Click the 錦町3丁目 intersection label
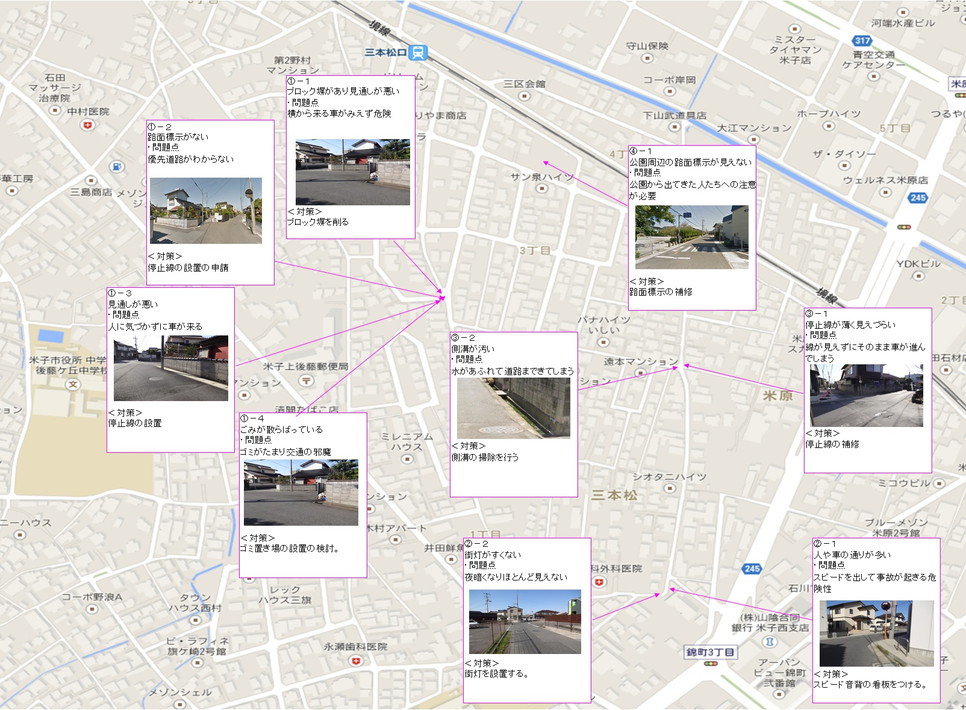The width and height of the screenshot is (966, 710). [710, 651]
